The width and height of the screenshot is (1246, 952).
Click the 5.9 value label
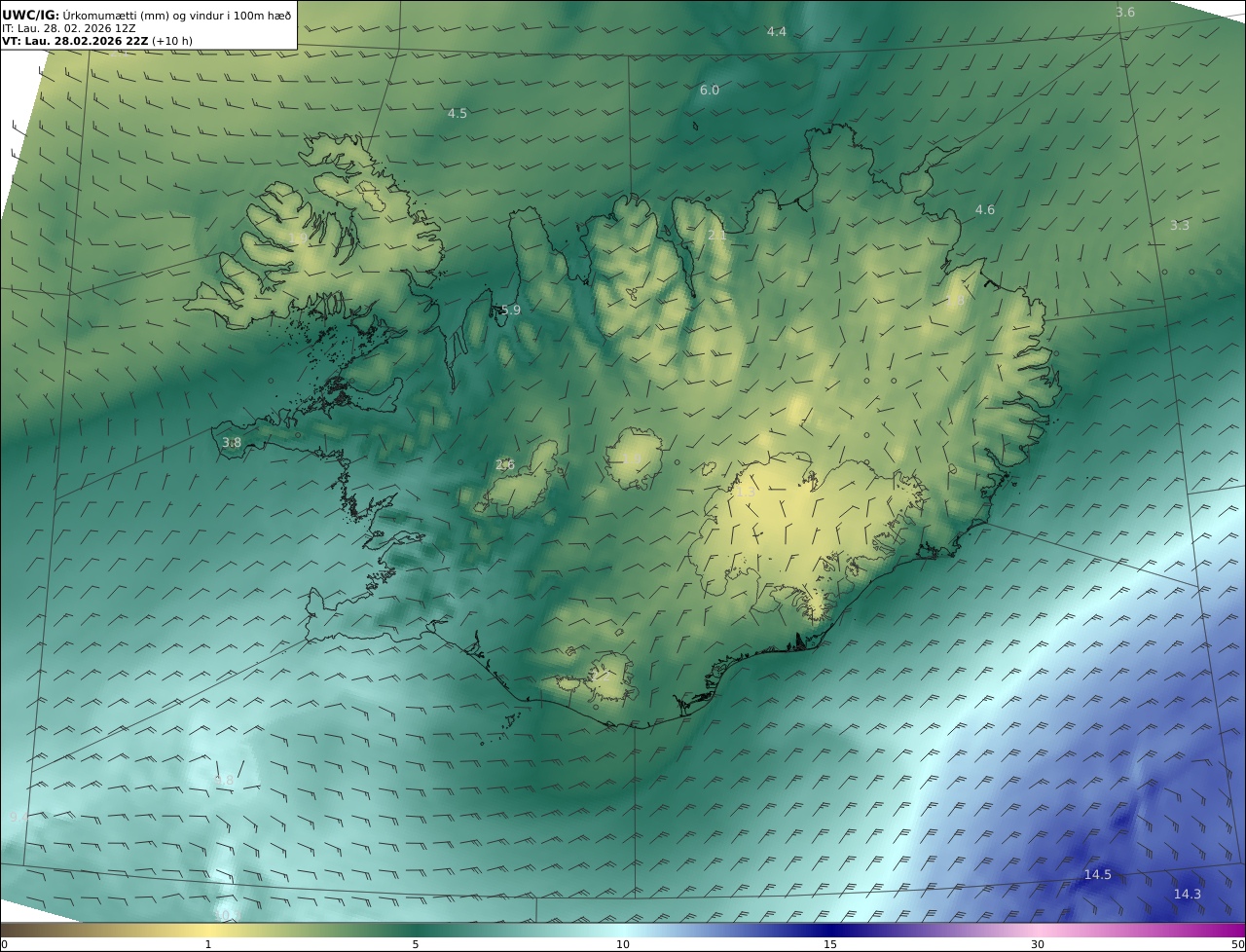pyautogui.click(x=510, y=311)
